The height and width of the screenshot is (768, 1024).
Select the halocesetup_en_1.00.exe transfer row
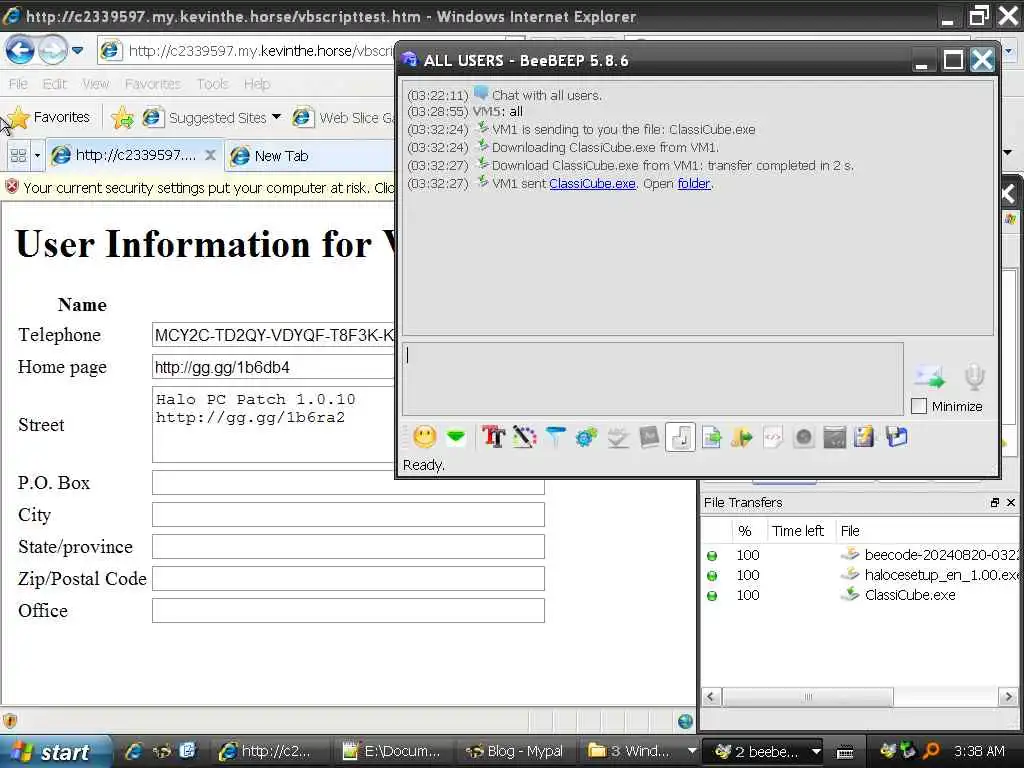coord(861,575)
